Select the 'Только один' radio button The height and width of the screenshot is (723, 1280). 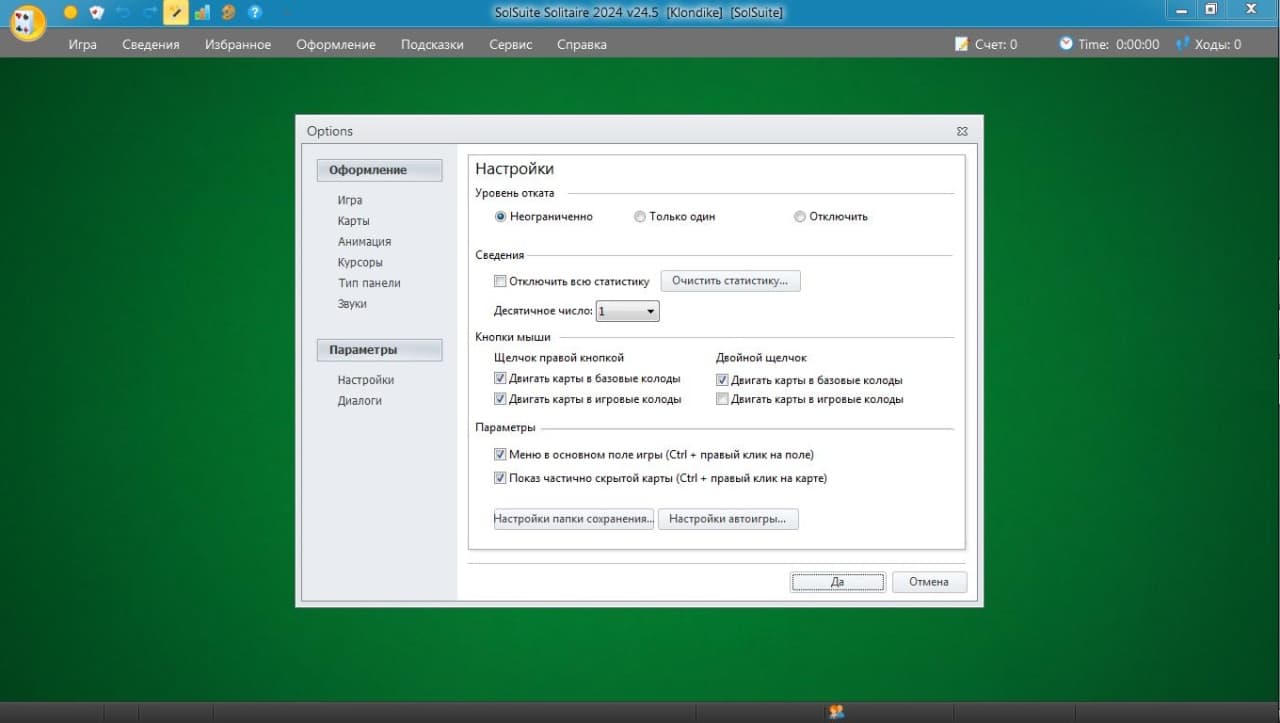[640, 217]
